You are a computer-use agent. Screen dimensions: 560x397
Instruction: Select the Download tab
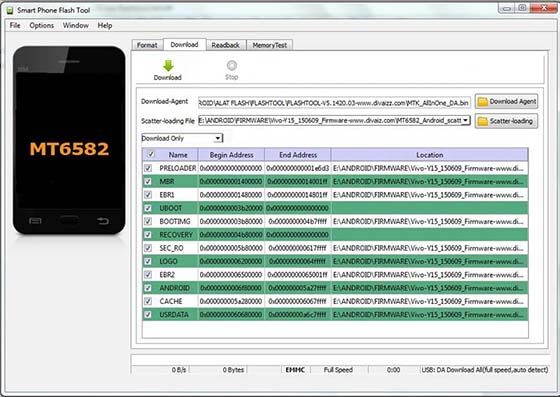184,44
